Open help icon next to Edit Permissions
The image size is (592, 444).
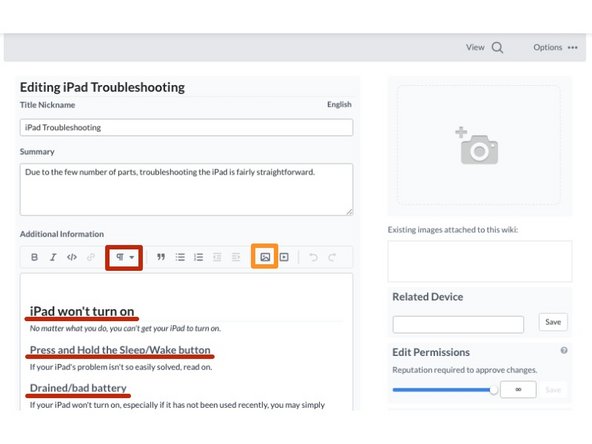click(x=564, y=350)
